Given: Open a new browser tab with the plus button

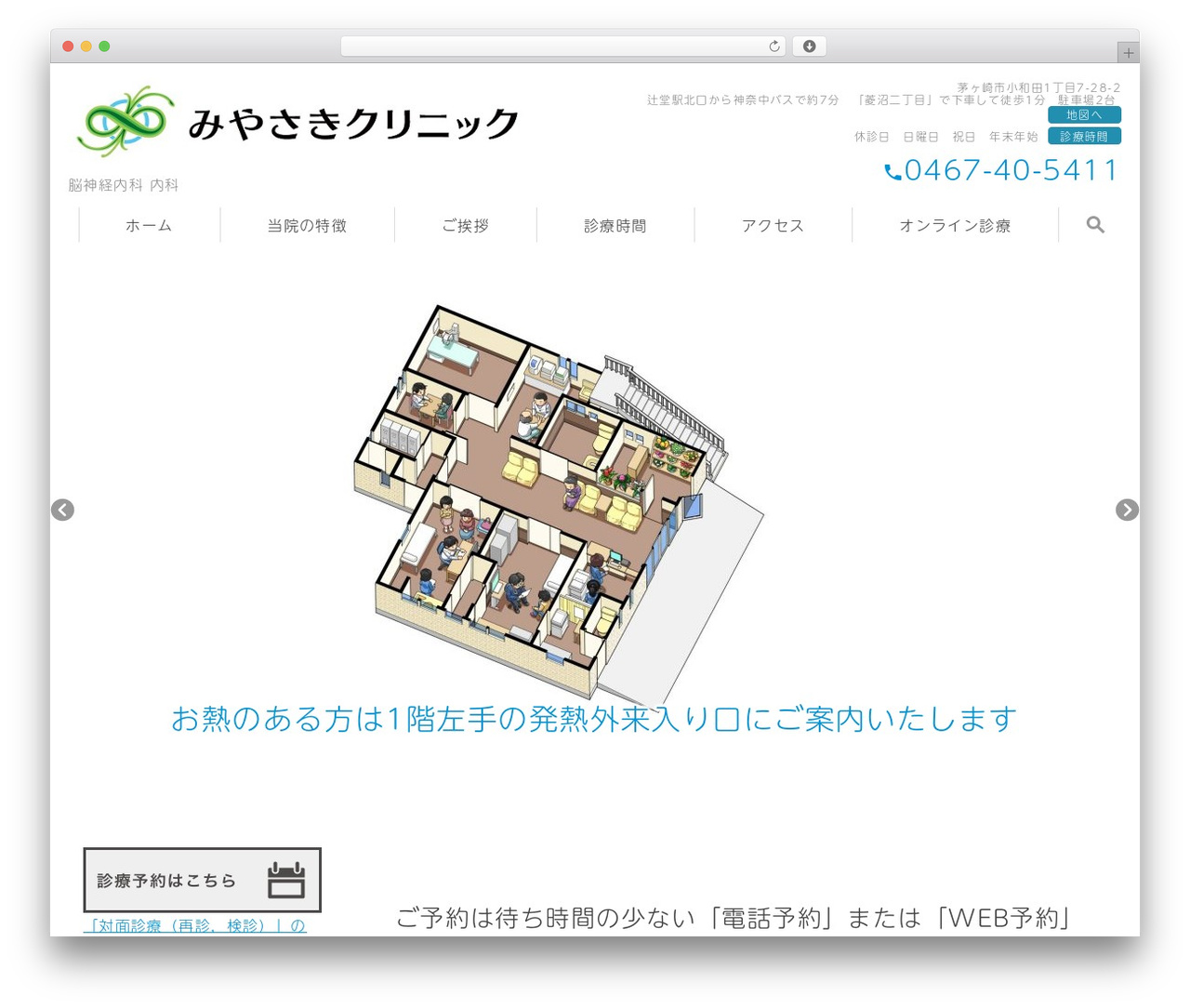Looking at the screenshot, I should tap(1128, 53).
